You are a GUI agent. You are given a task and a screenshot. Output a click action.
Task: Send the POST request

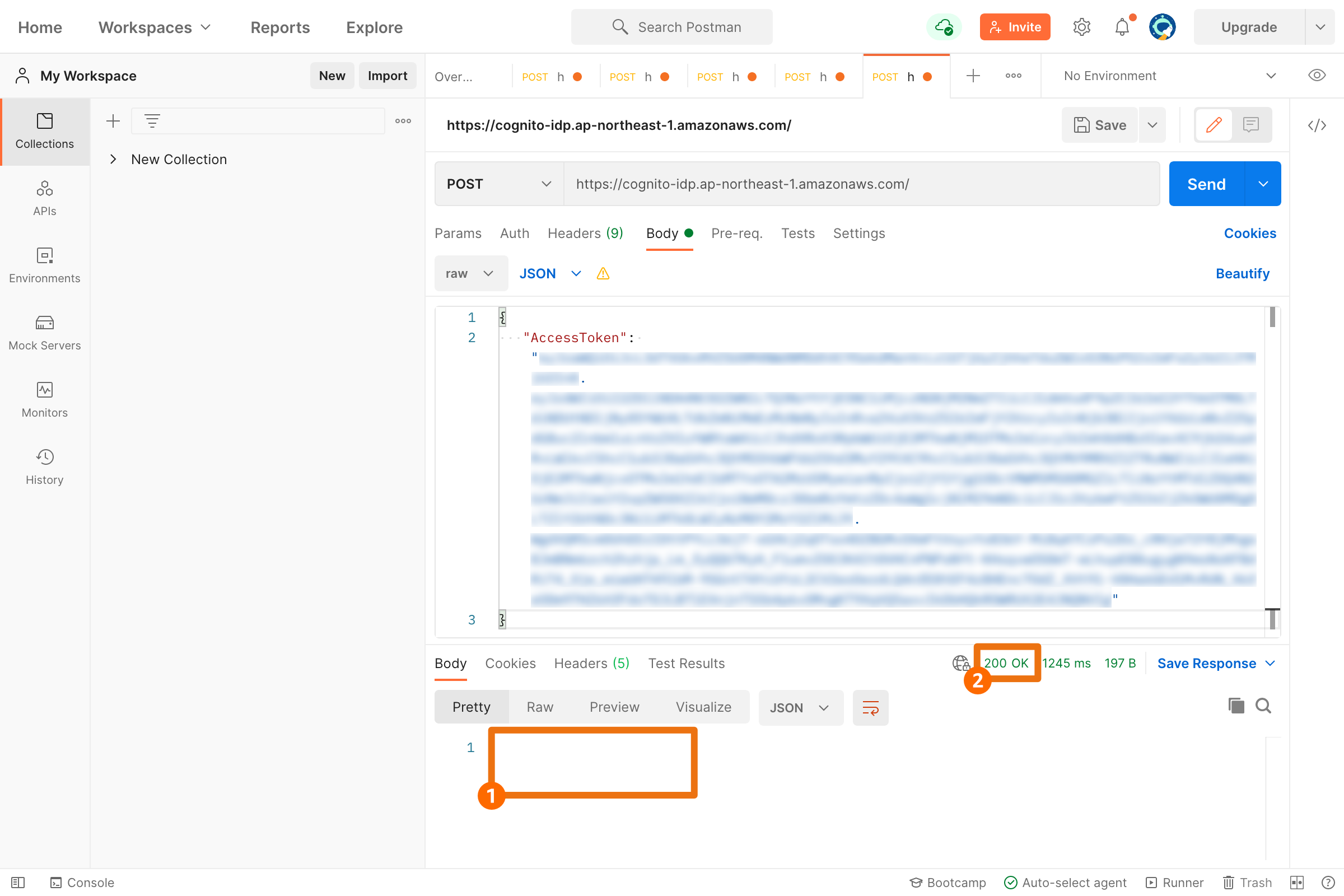[1206, 184]
